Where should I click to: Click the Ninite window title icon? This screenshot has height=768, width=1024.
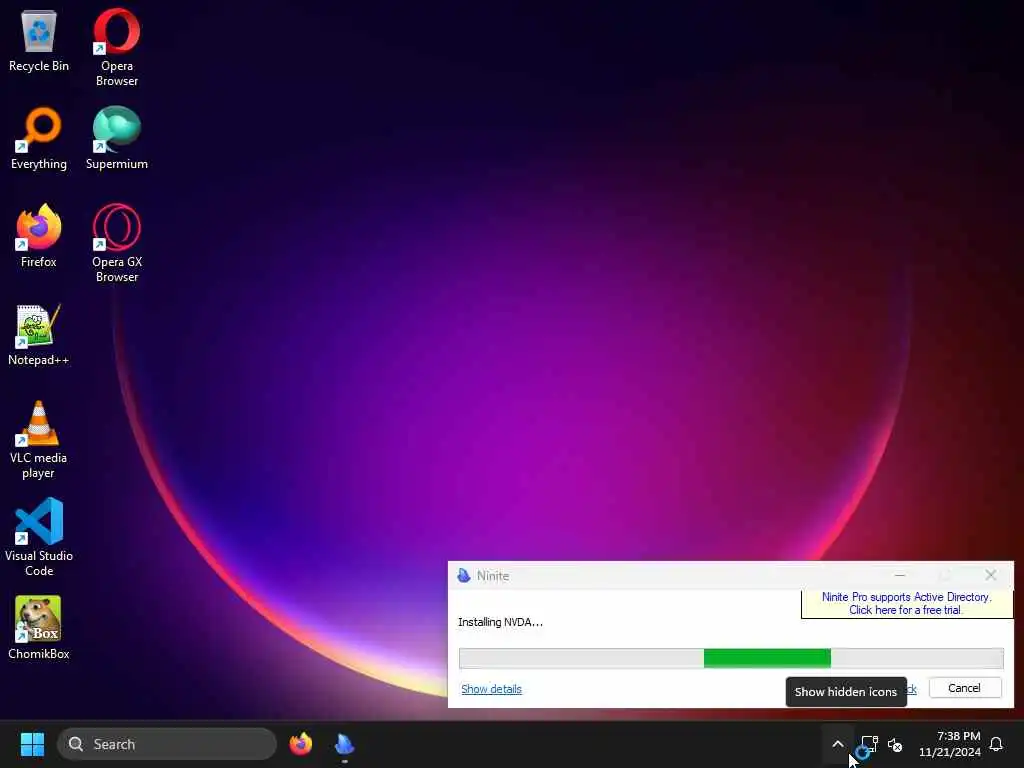click(464, 575)
